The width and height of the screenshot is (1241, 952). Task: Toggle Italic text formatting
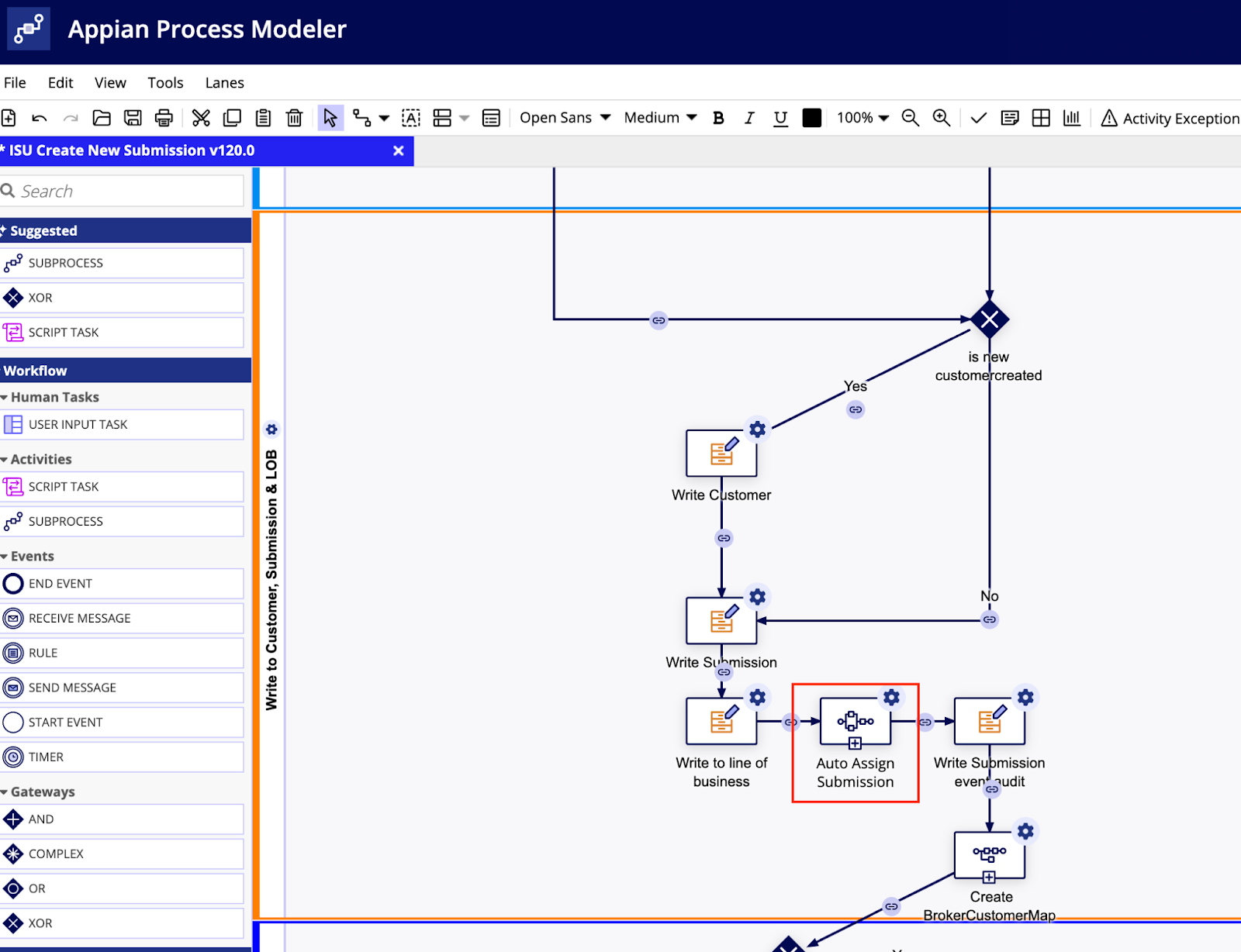[x=749, y=118]
